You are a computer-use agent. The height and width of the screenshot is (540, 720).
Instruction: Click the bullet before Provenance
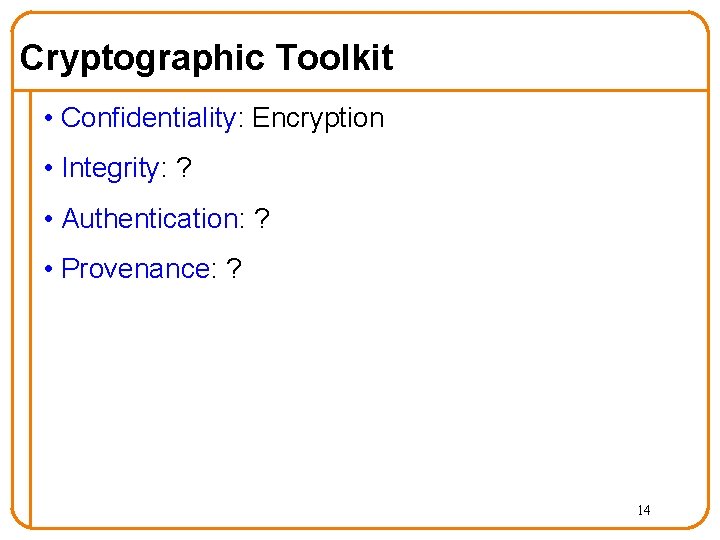(49, 269)
